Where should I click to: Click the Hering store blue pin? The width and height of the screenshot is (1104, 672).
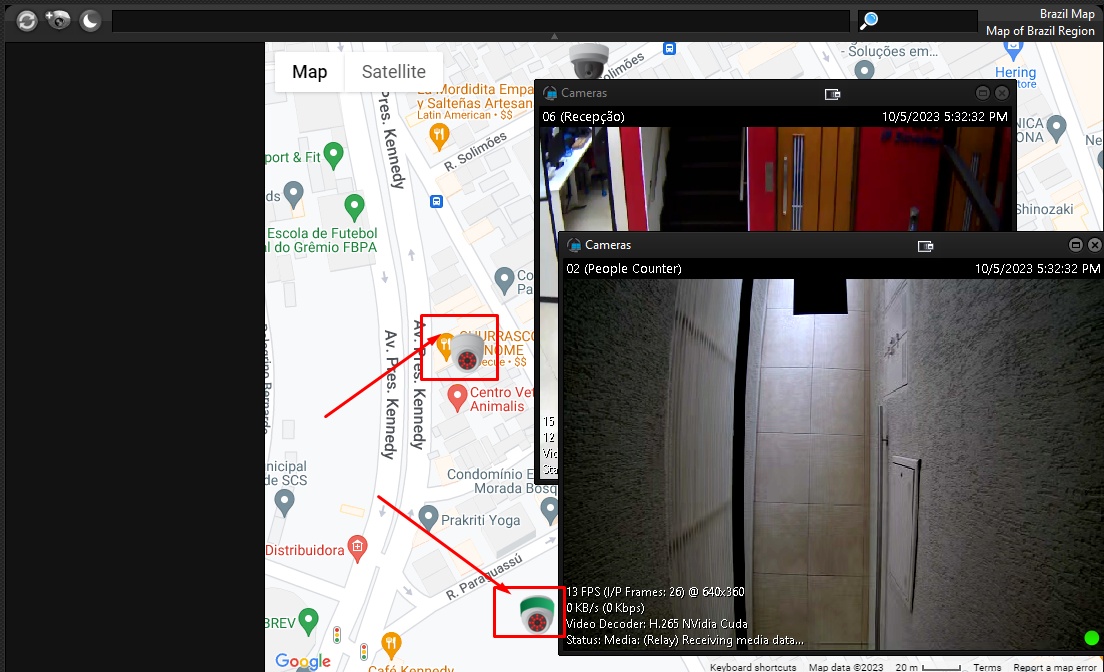coord(1014,49)
